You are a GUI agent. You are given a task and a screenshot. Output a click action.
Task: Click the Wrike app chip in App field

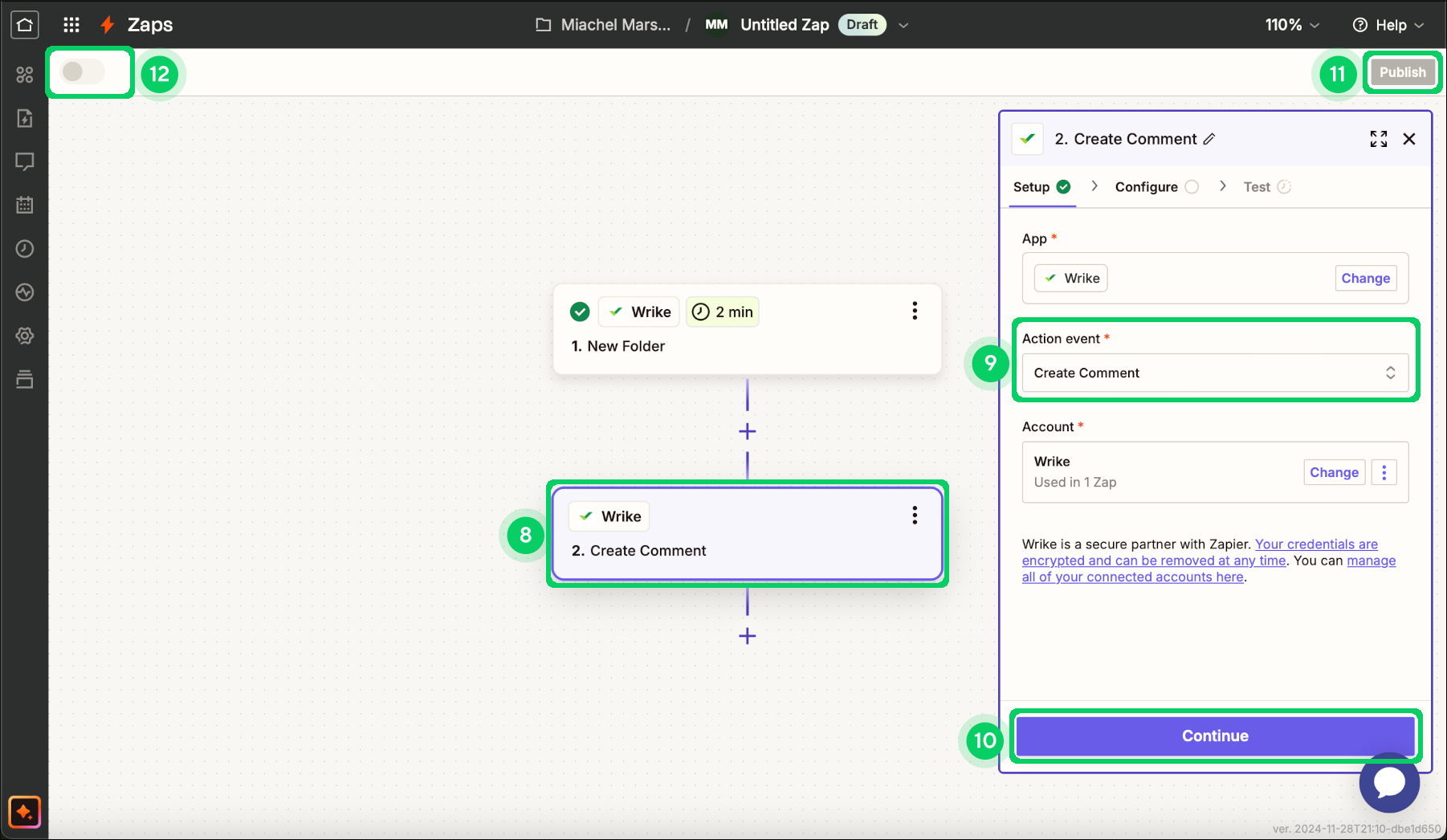click(1071, 278)
